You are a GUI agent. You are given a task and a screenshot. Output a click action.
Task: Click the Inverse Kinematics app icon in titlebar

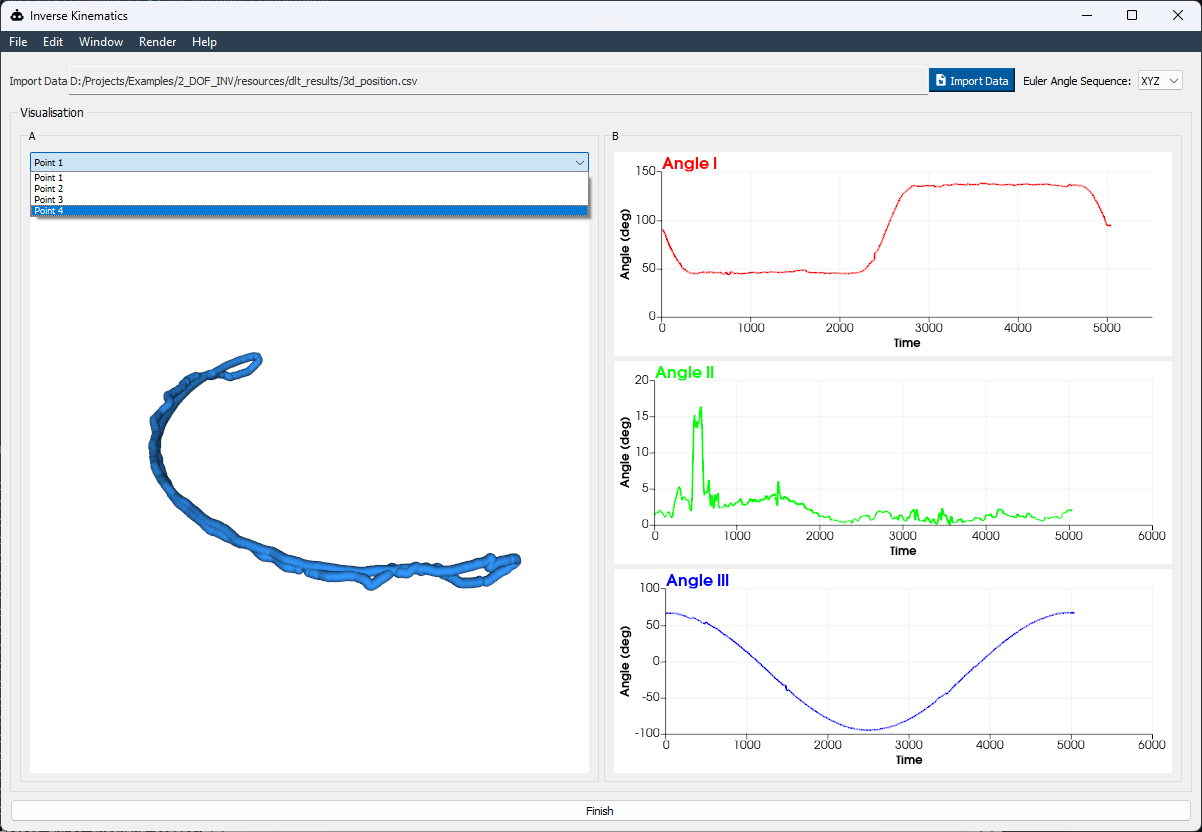[x=15, y=15]
